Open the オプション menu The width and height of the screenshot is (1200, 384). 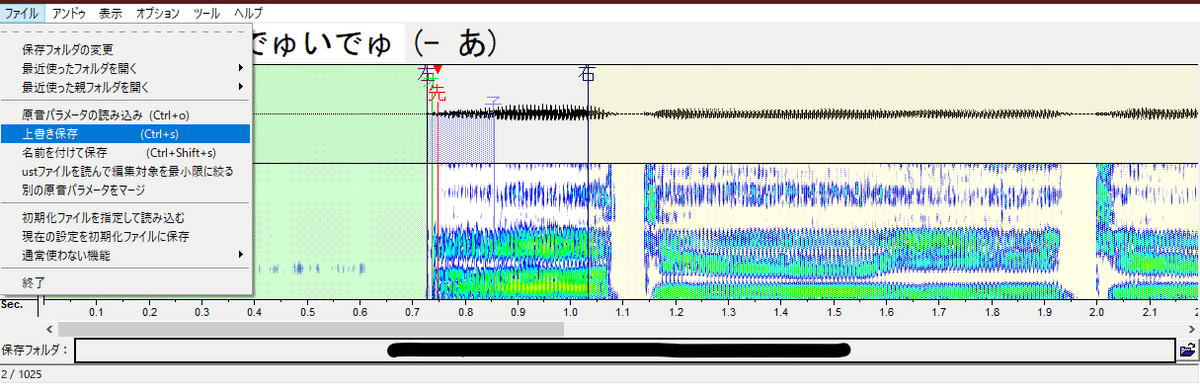coord(157,13)
